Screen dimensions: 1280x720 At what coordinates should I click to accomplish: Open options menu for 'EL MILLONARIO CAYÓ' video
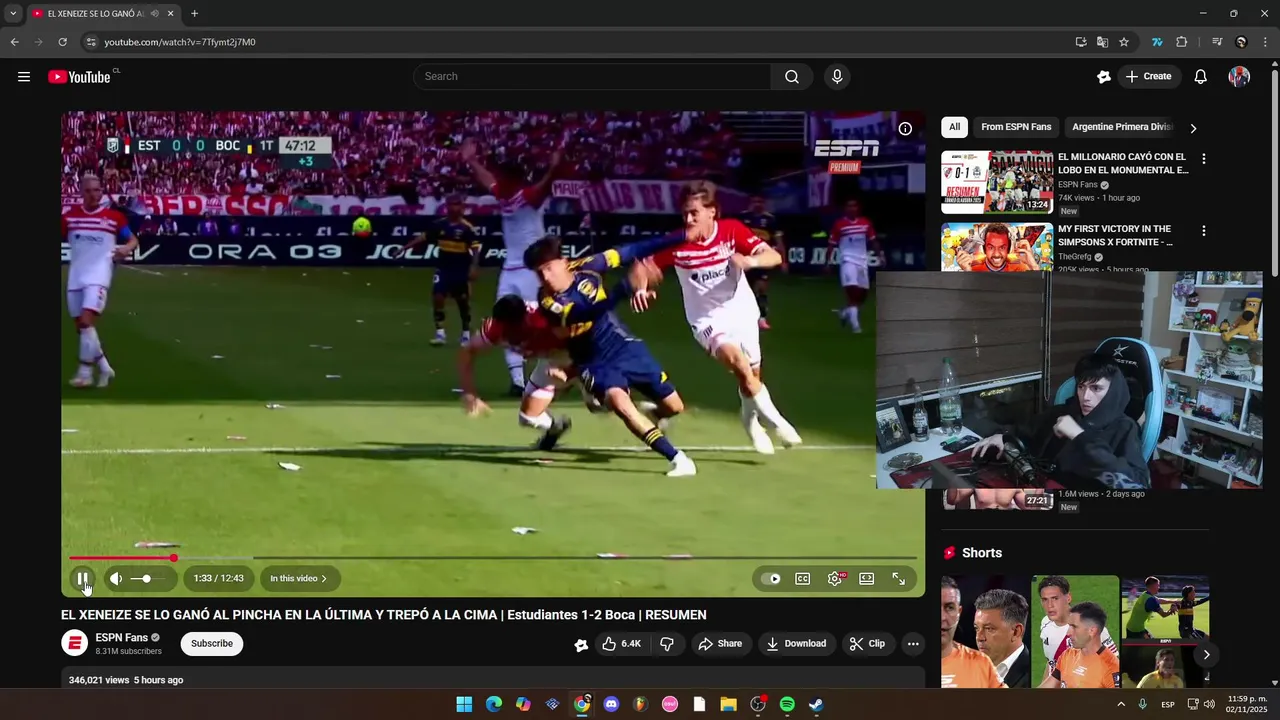[x=1204, y=159]
